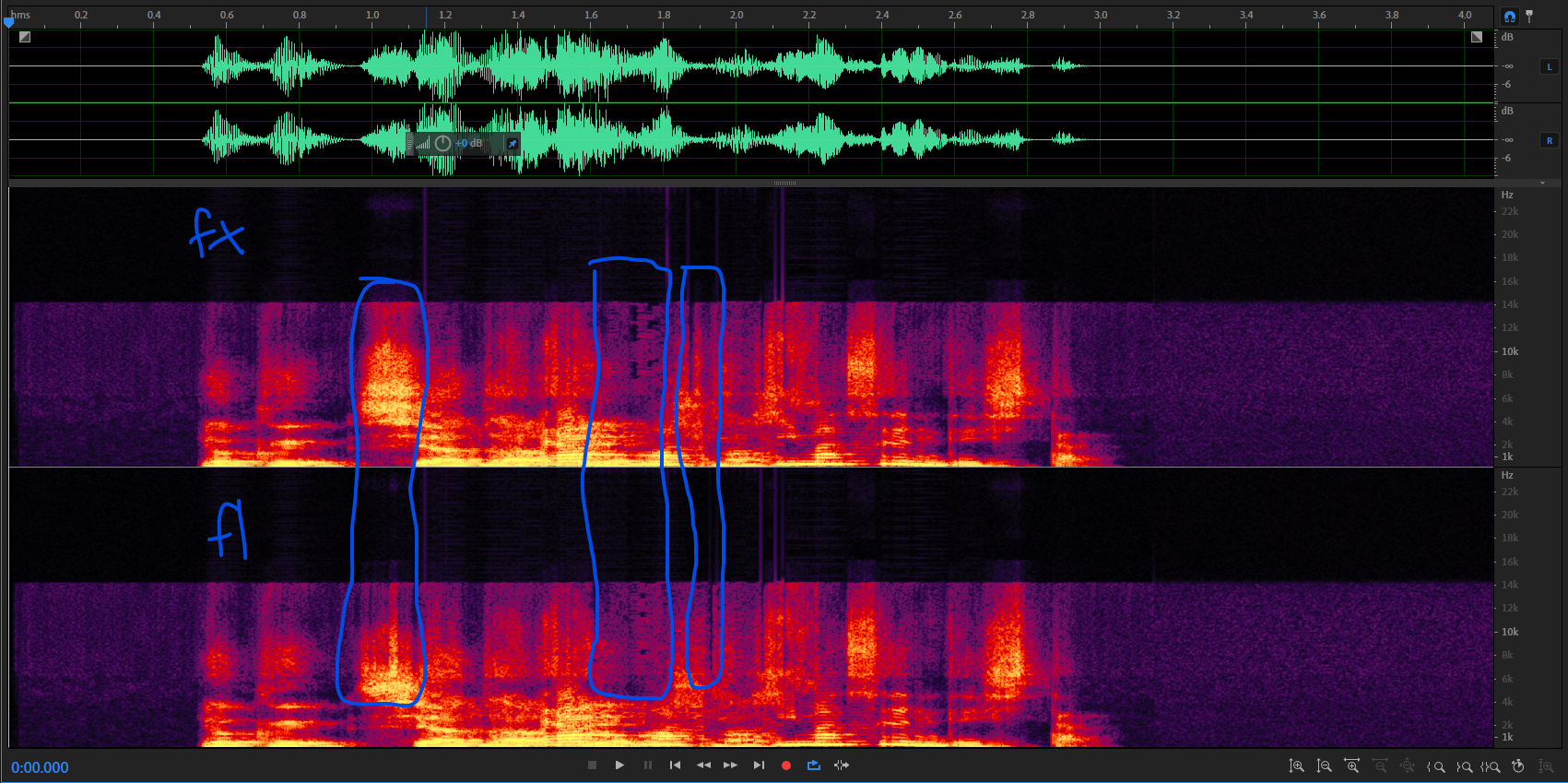Screen dimensions: 1568x783
Task: Click the Rewind button
Action: [x=703, y=765]
